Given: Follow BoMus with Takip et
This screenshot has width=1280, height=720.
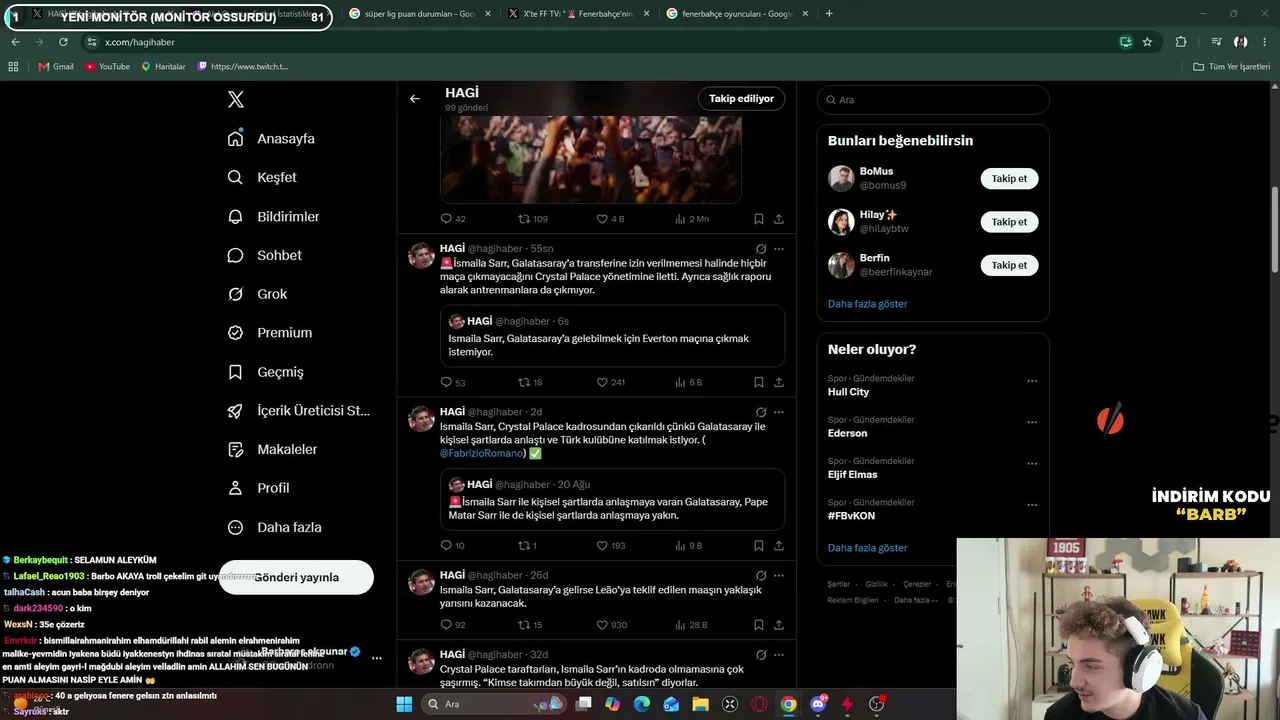Looking at the screenshot, I should [x=1009, y=179].
